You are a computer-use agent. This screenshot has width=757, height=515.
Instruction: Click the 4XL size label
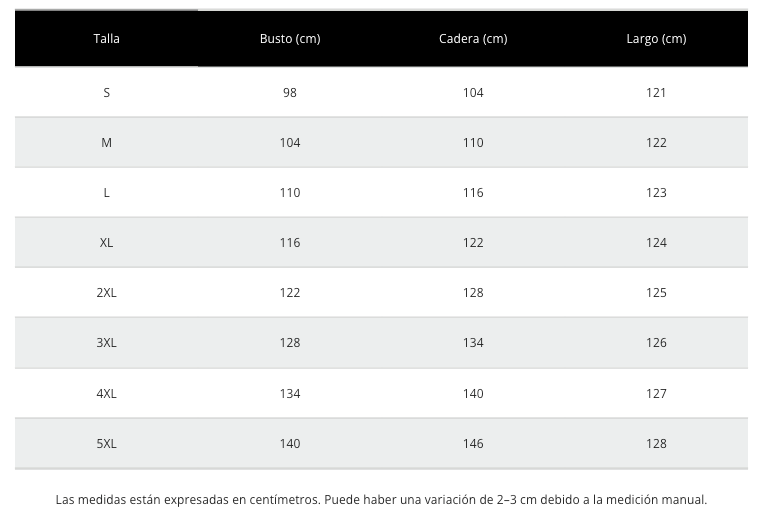pyautogui.click(x=106, y=393)
